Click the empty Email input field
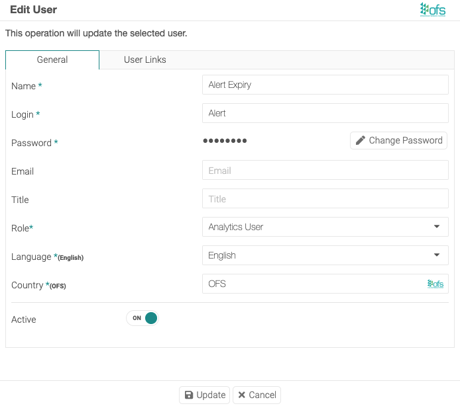460x410 pixels. (325, 170)
